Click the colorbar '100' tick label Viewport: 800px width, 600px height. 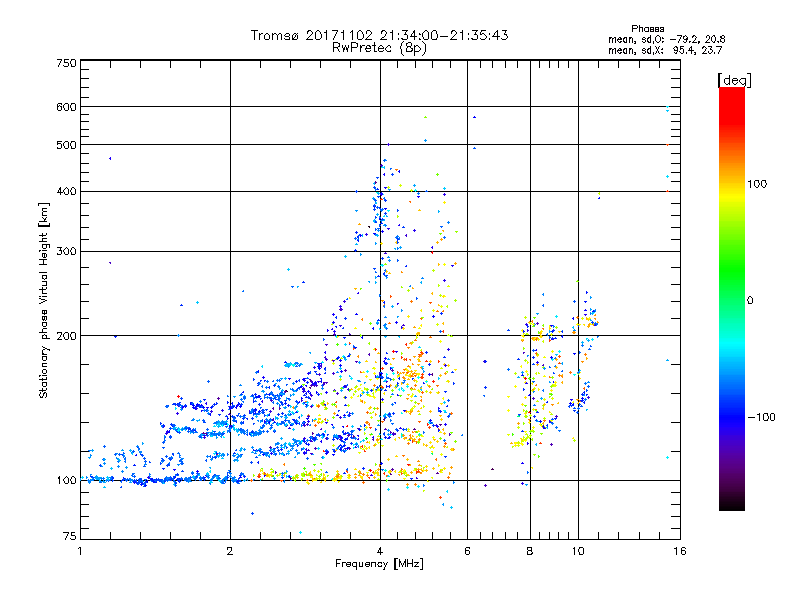pos(757,184)
